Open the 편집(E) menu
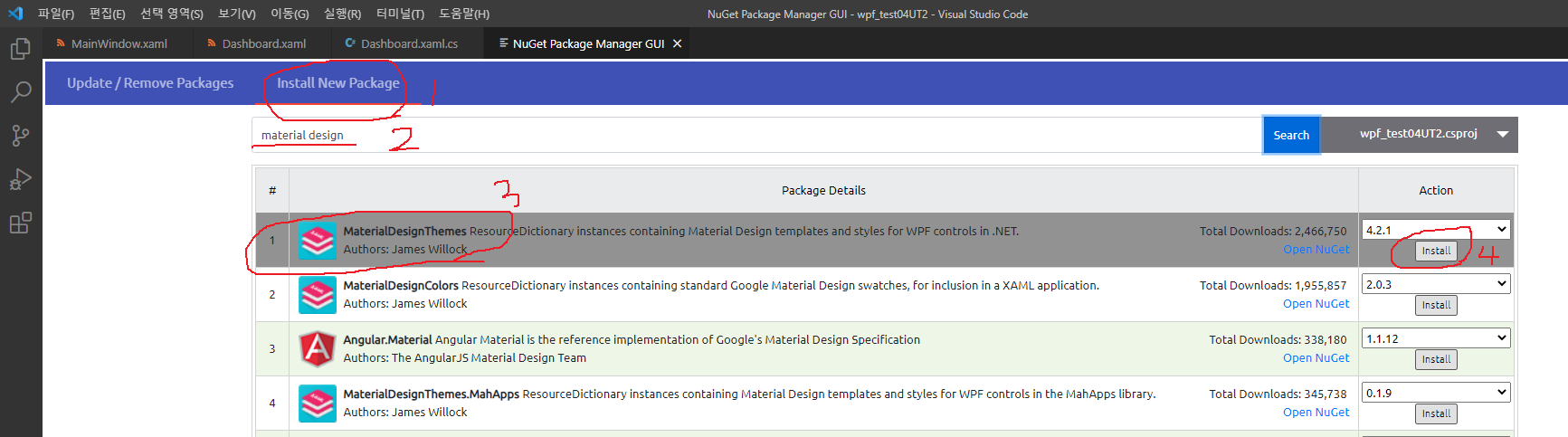Viewport: 1568px width, 437px height. click(x=107, y=14)
